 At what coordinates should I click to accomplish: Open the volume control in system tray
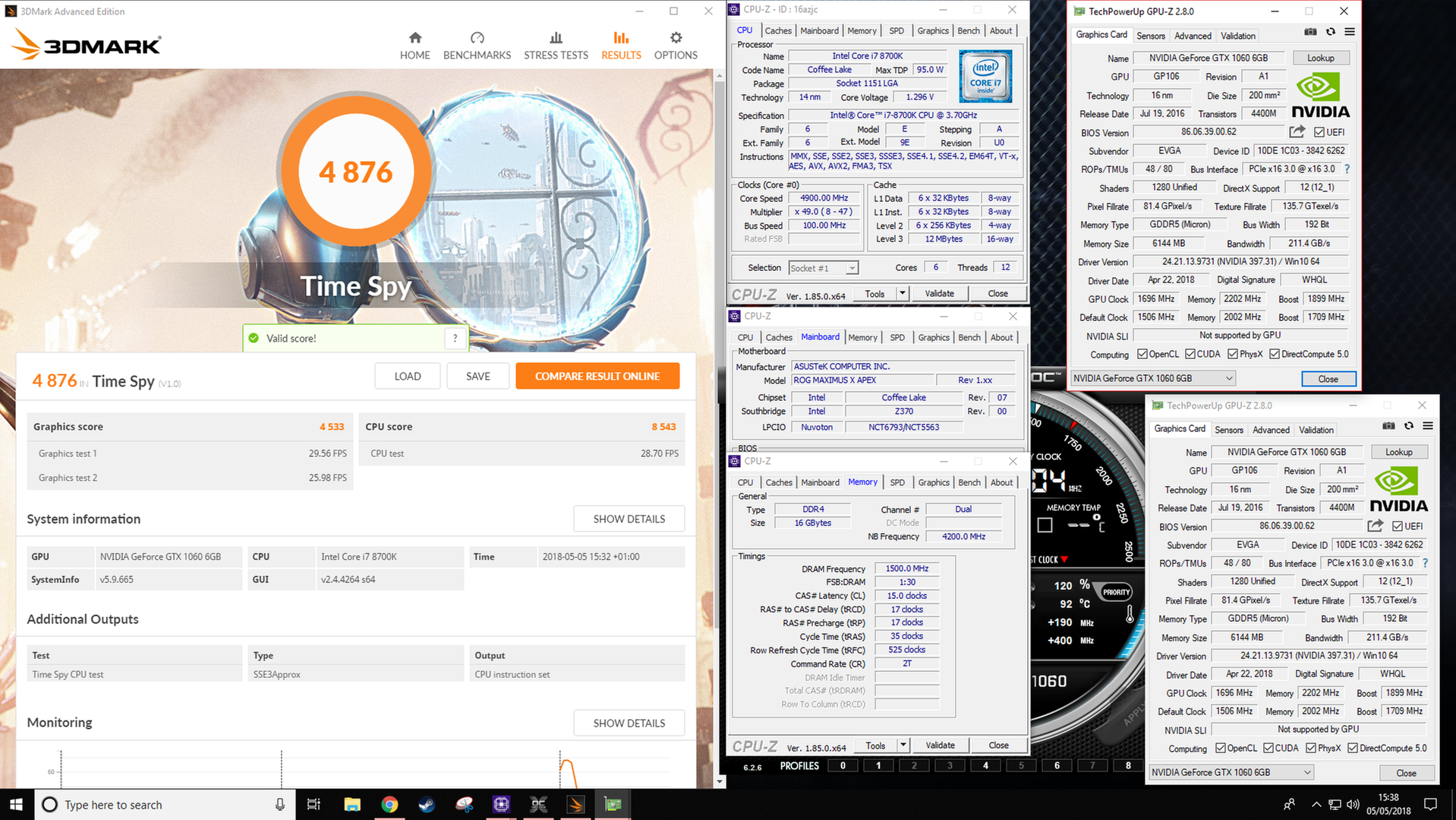1353,804
